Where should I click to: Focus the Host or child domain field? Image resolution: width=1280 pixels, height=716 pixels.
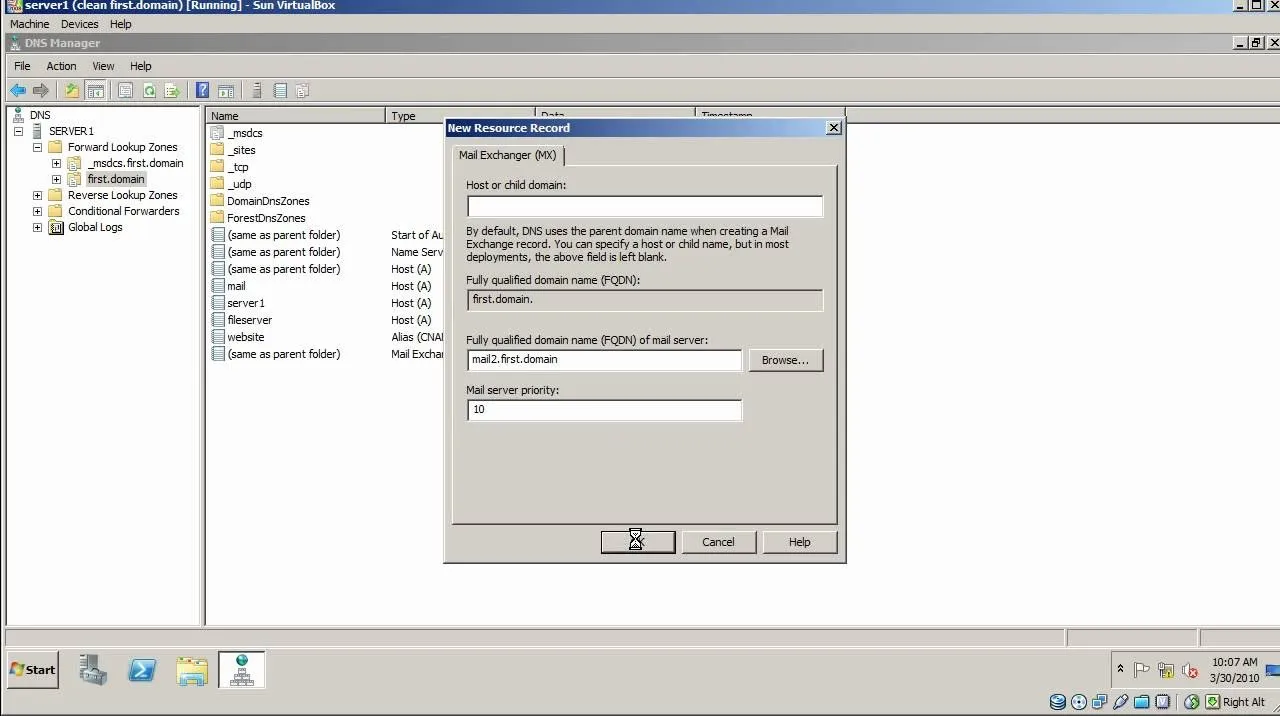pyautogui.click(x=645, y=206)
